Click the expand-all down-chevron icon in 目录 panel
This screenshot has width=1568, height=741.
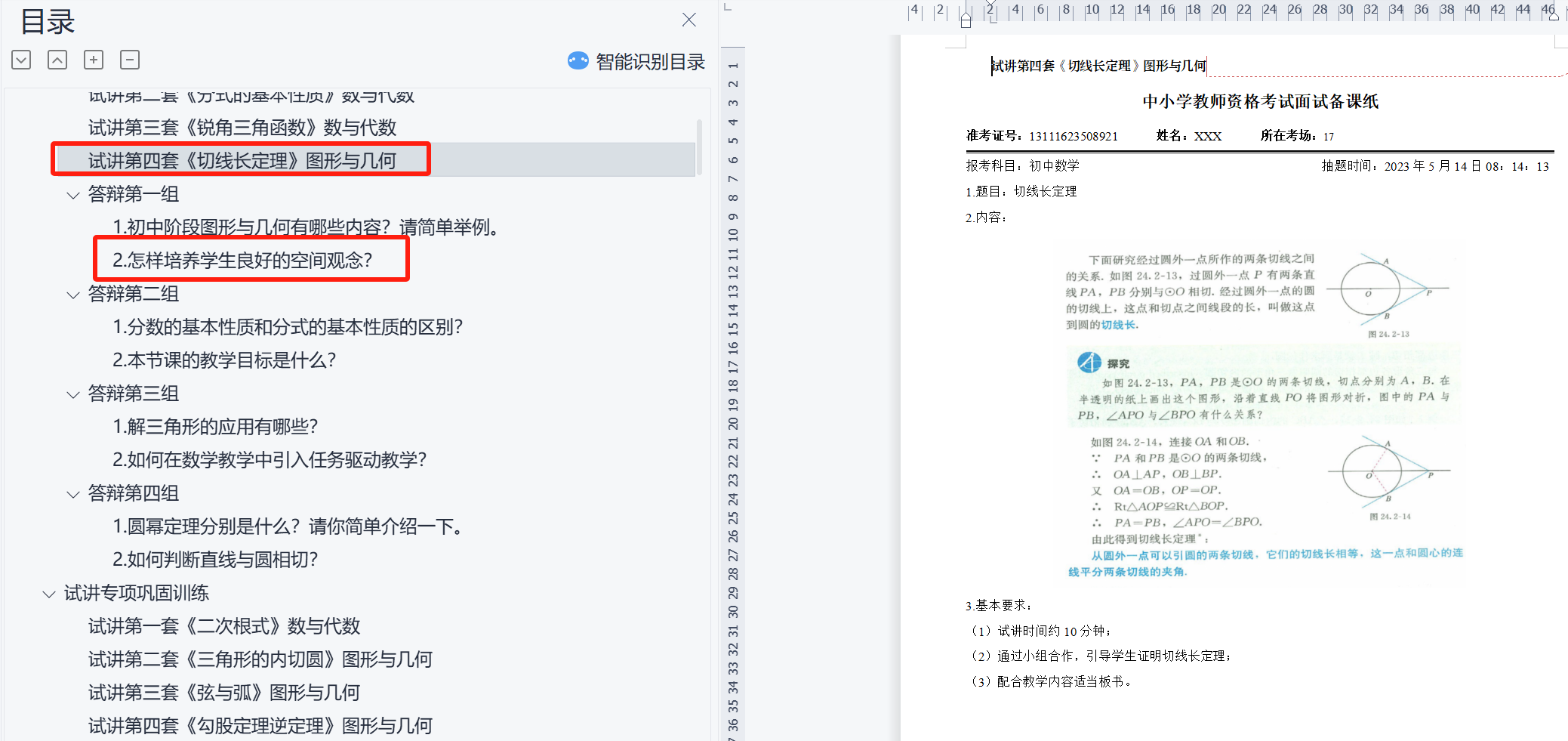(x=21, y=60)
